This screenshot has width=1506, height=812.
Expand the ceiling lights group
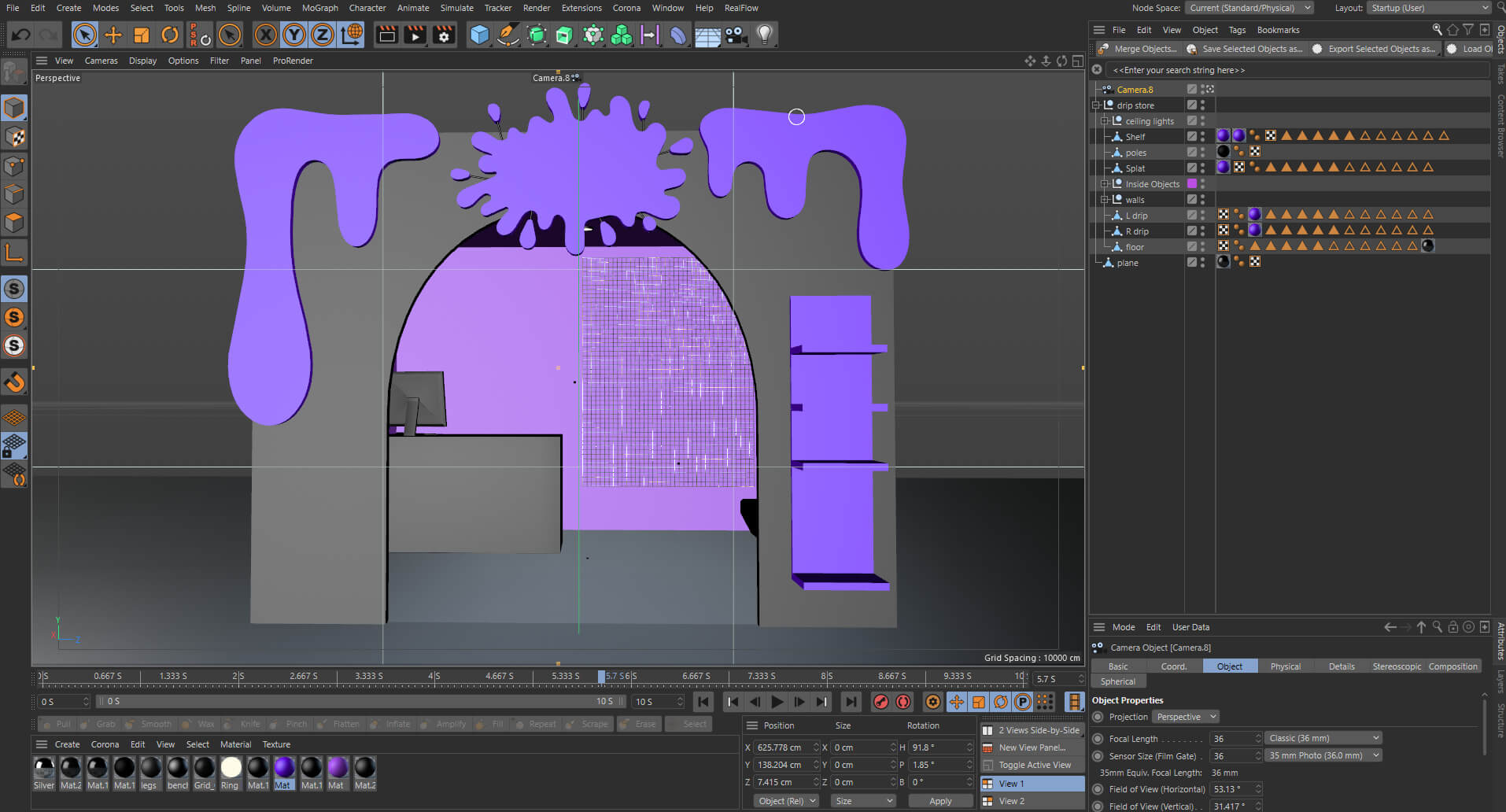[1105, 121]
